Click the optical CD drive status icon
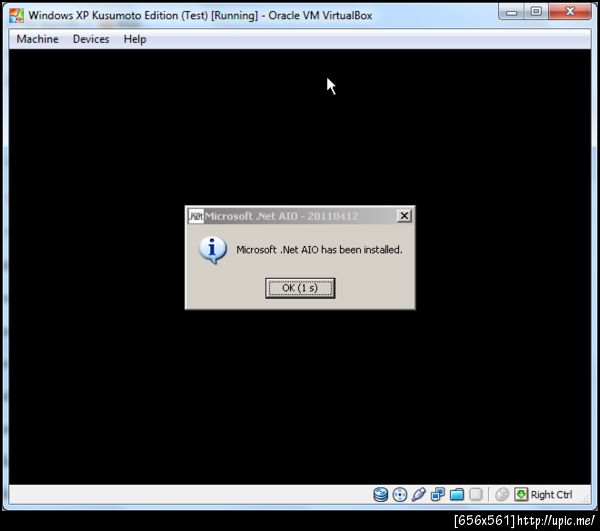Image resolution: width=600 pixels, height=531 pixels. pyautogui.click(x=400, y=494)
